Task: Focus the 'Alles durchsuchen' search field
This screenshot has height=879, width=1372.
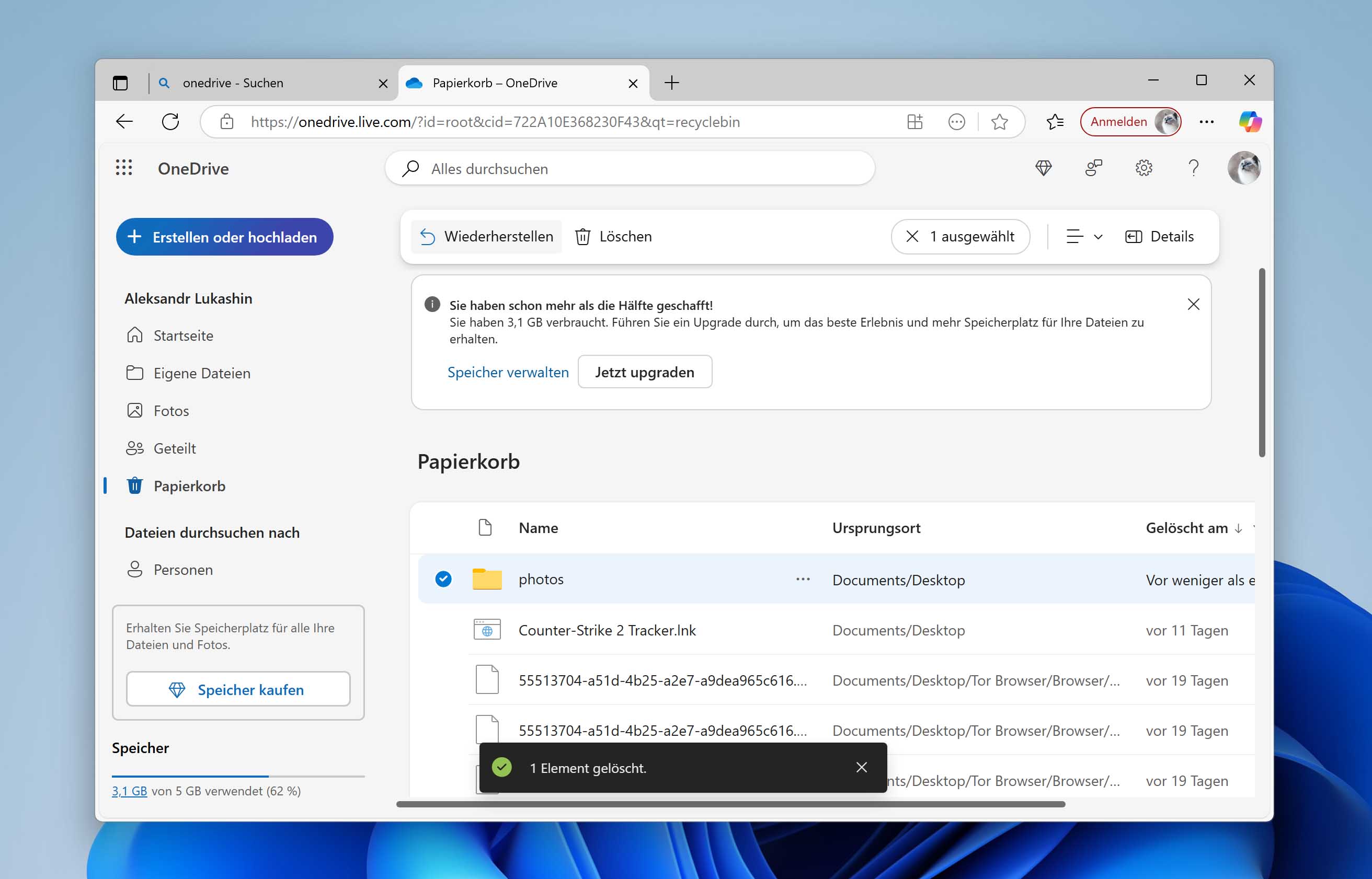Action: [x=630, y=168]
